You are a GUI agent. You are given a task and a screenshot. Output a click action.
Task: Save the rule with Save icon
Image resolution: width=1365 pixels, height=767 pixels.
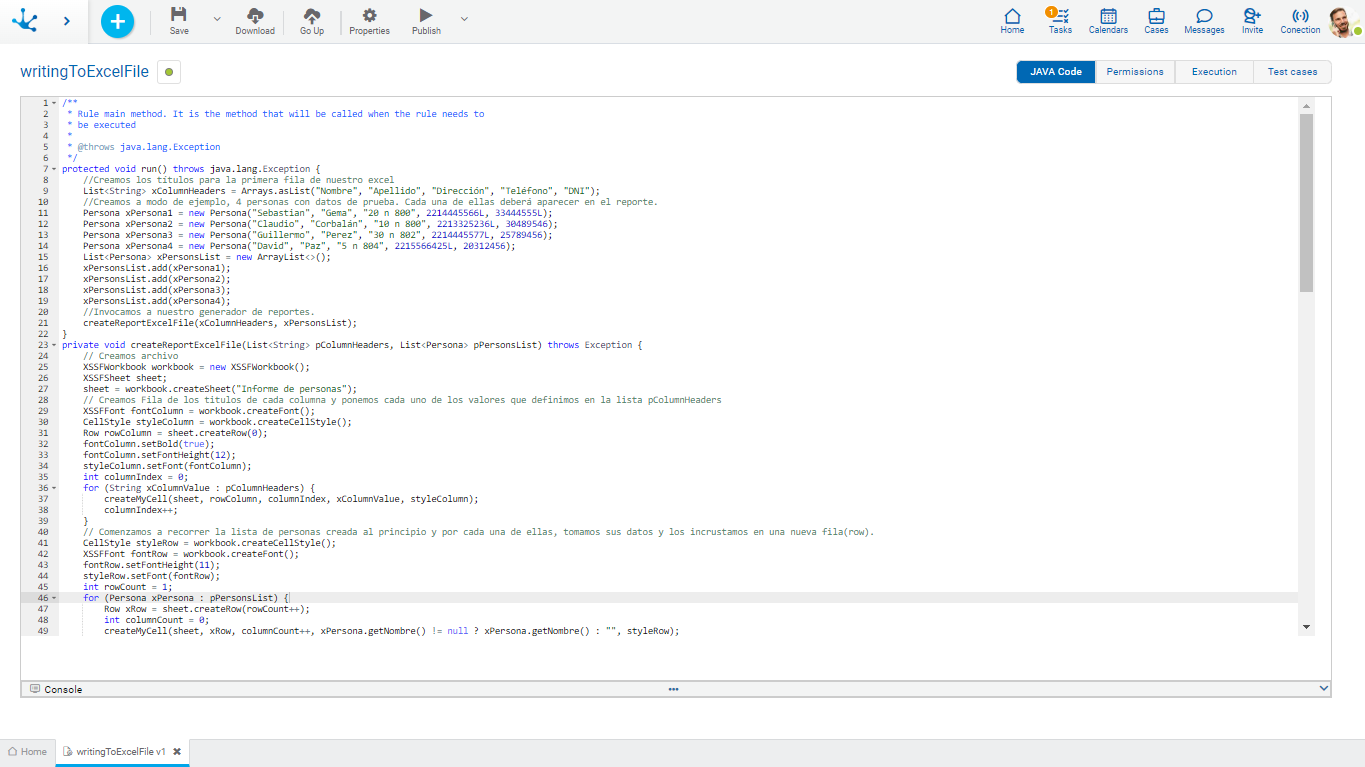tap(179, 21)
